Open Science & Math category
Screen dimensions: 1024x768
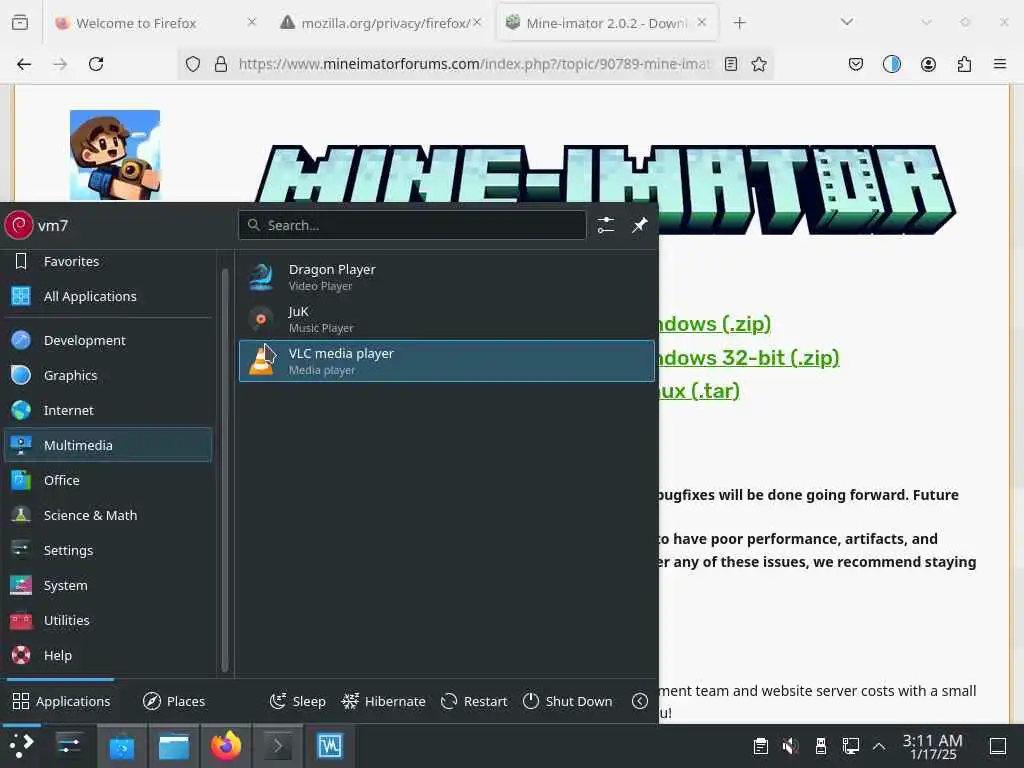click(x=108, y=515)
